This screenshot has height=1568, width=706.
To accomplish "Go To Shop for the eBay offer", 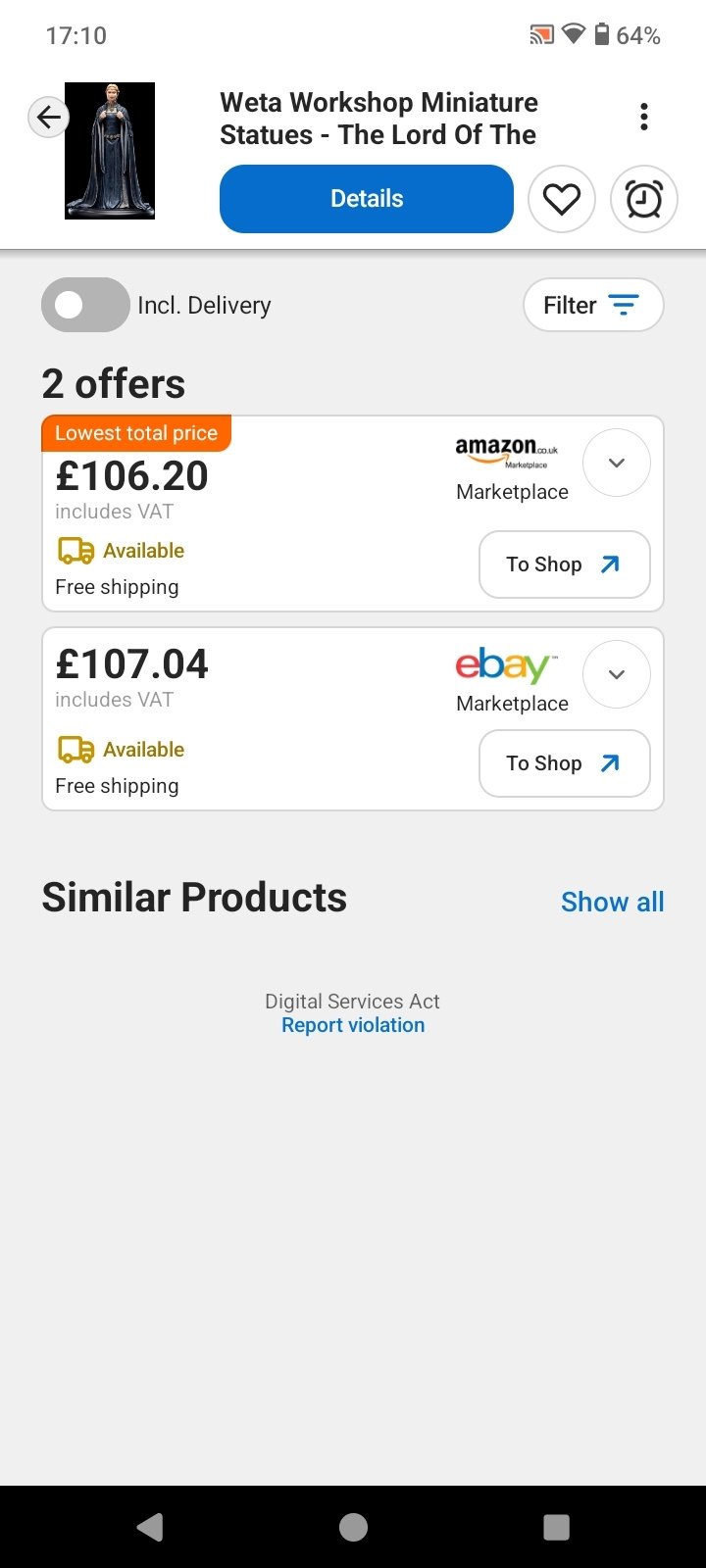I will [564, 763].
